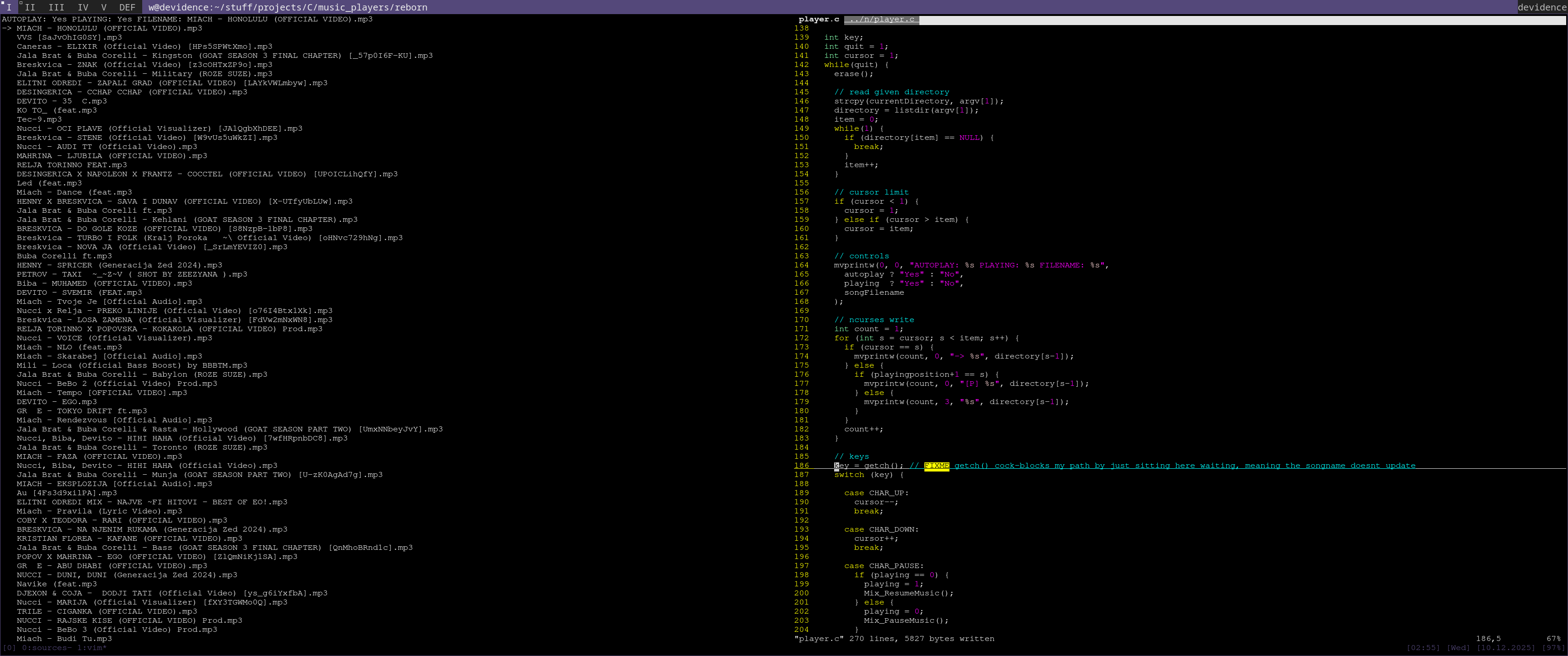The height and width of the screenshot is (656, 1568).
Task: Click the DEF layout indicator
Action: (127, 7)
